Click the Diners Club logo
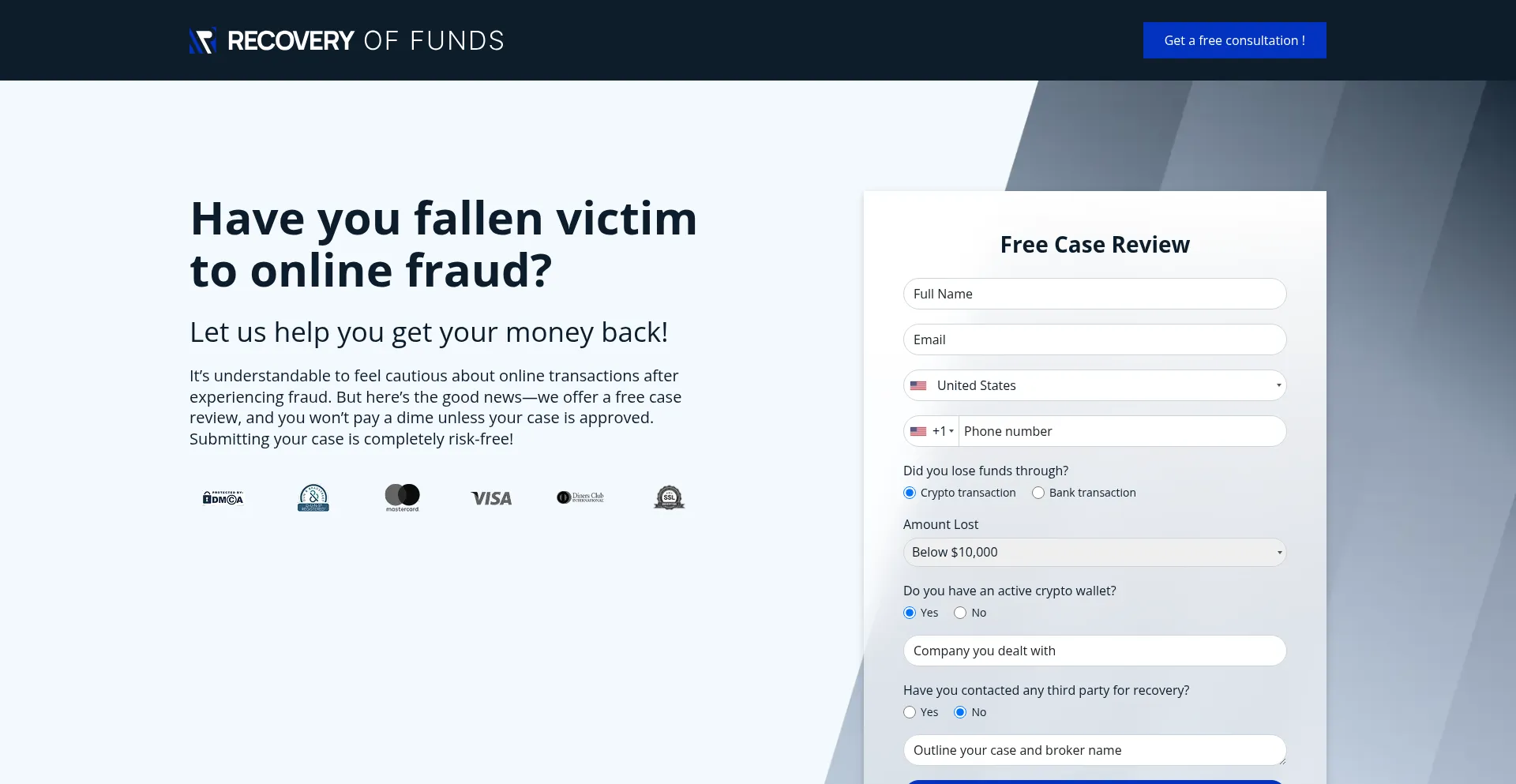Viewport: 1516px width, 784px height. 580,497
